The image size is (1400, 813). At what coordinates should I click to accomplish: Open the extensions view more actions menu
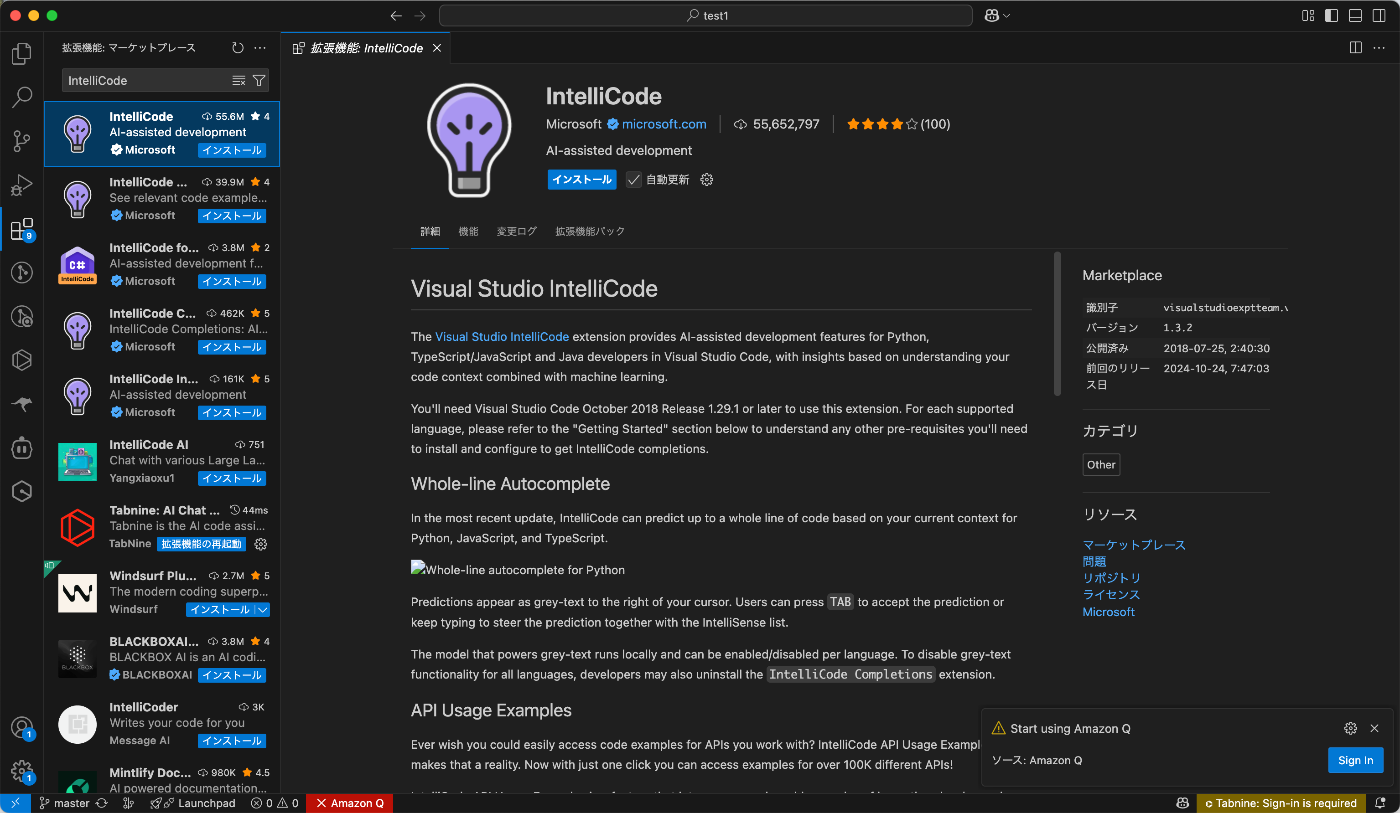click(260, 47)
